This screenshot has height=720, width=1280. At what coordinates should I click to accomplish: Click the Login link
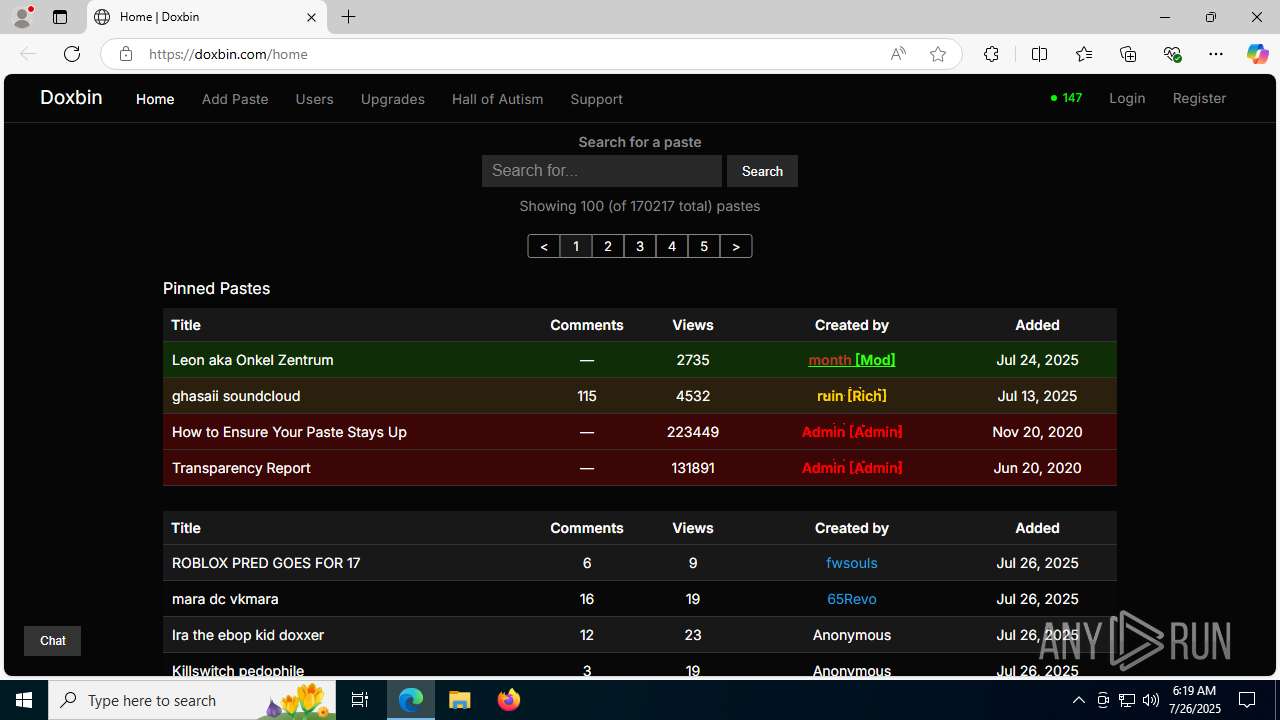pyautogui.click(x=1127, y=98)
